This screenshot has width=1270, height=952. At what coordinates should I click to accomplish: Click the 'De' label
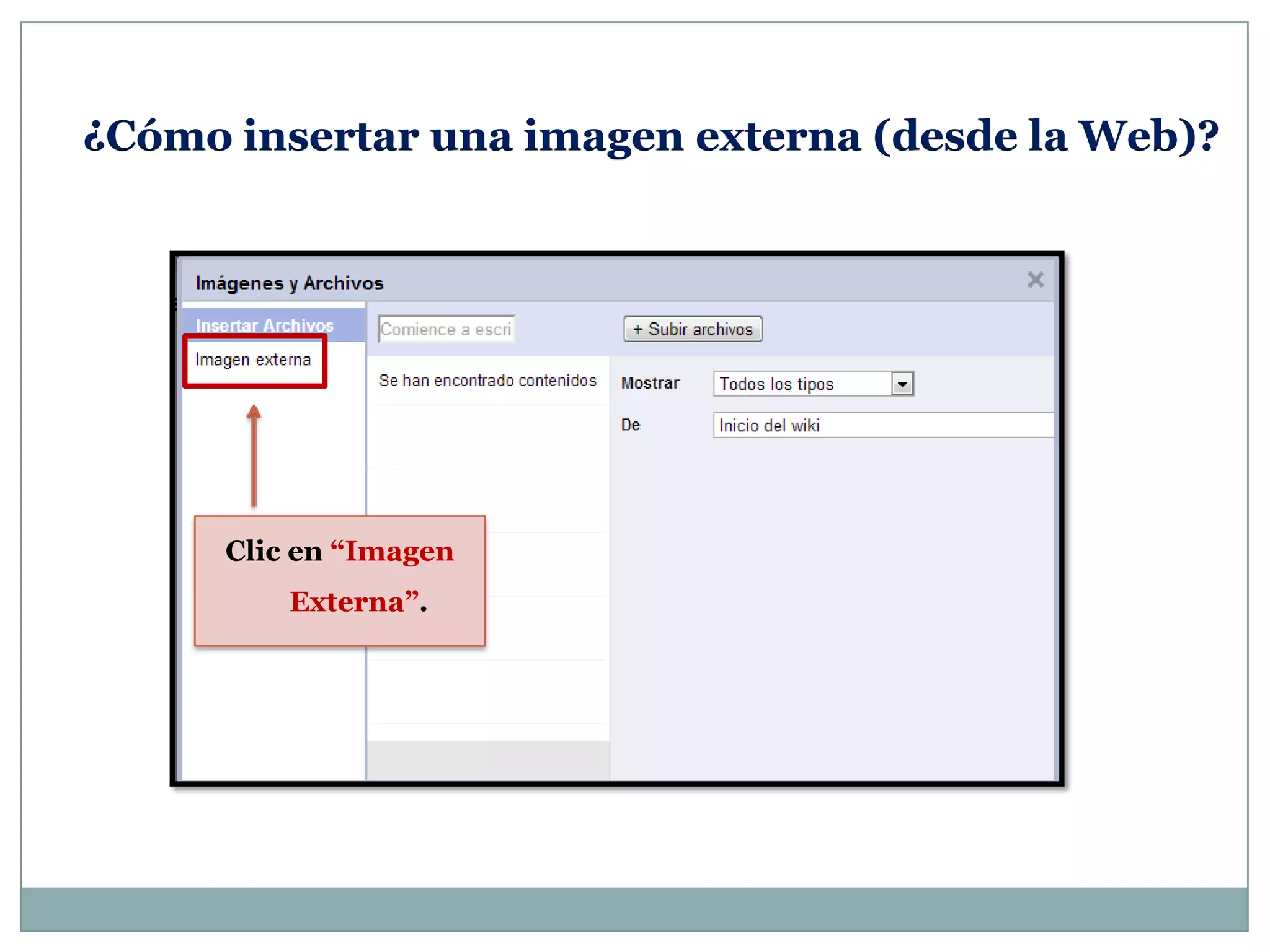[630, 425]
